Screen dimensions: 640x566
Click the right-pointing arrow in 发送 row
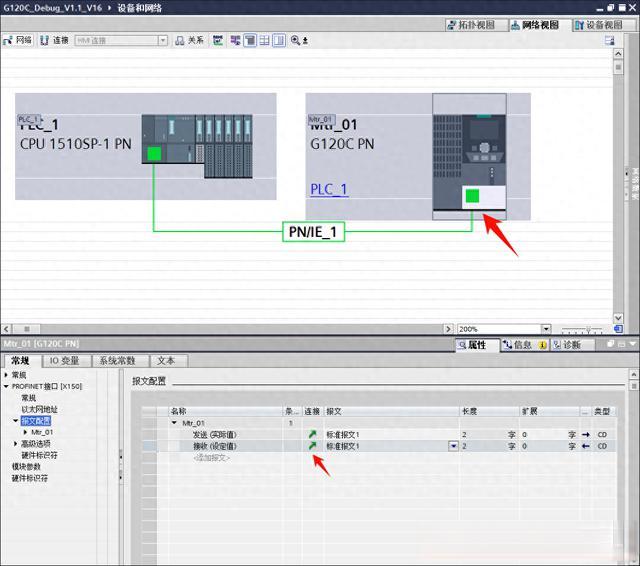(586, 435)
